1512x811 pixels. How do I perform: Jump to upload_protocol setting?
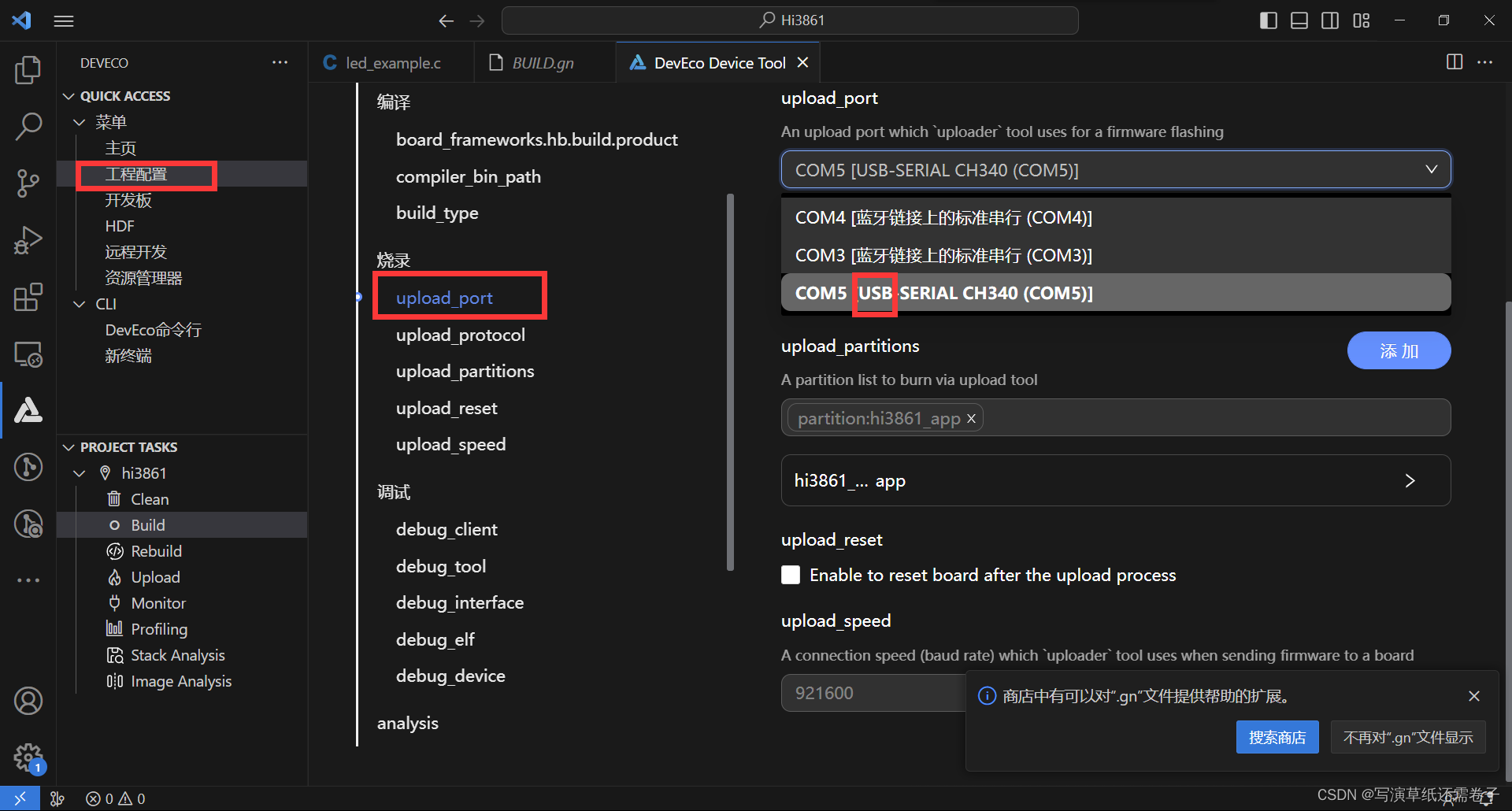[460, 335]
